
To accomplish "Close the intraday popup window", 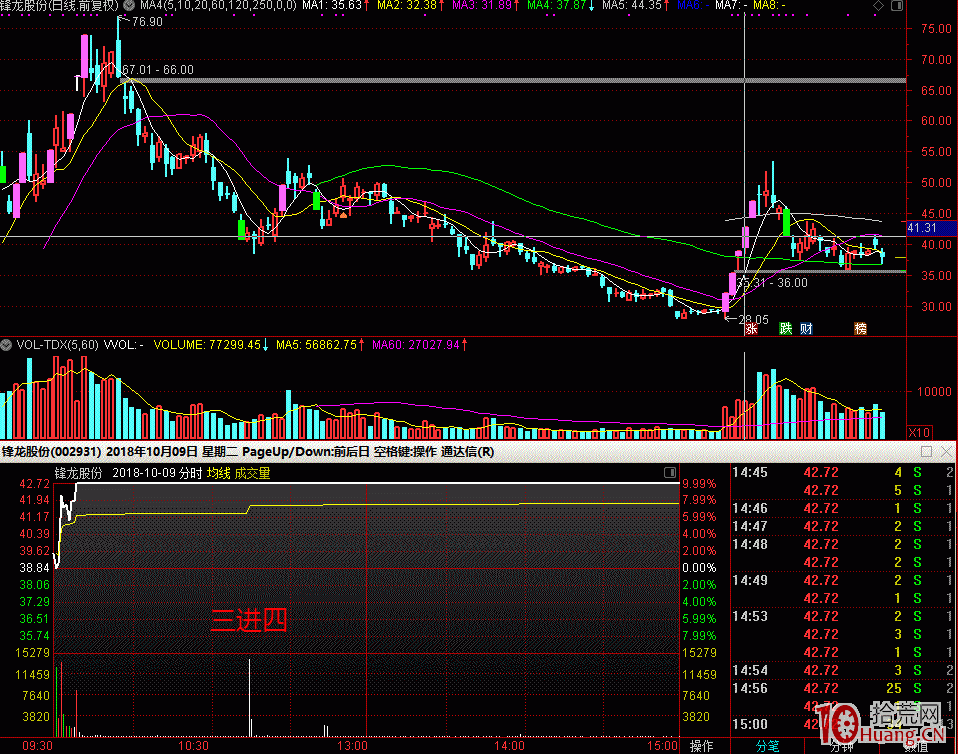I will 945,452.
